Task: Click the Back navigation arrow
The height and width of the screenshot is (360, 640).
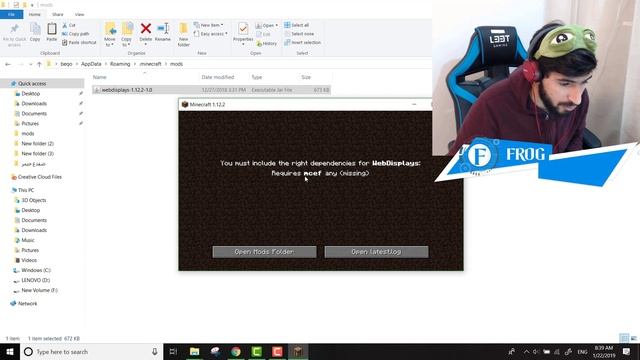Action: (x=8, y=64)
